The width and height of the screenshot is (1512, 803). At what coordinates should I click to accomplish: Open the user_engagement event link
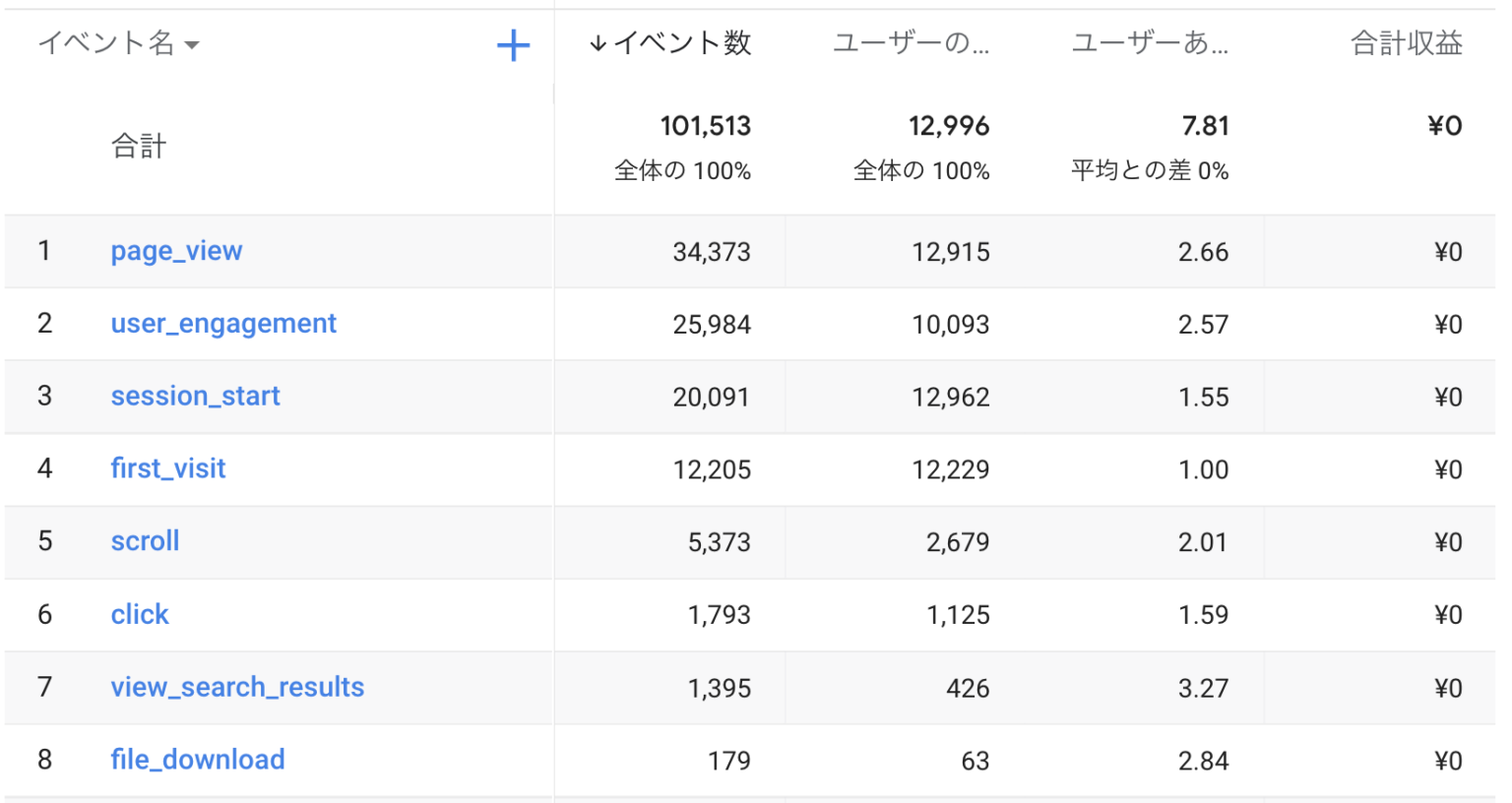pos(223,324)
